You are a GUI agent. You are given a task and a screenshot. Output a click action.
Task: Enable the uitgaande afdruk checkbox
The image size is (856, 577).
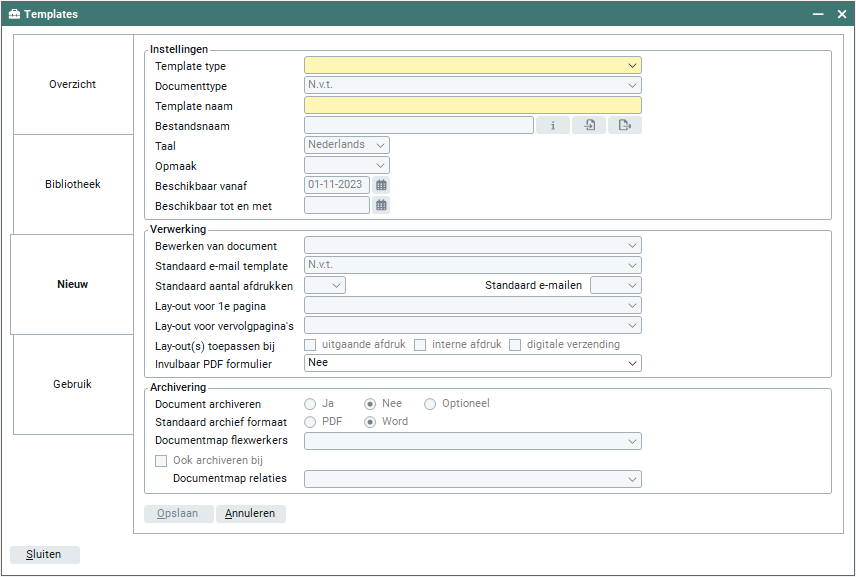(x=310, y=345)
